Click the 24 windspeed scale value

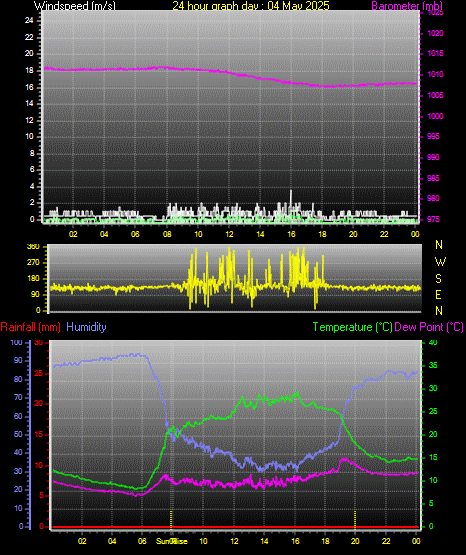coord(29,21)
